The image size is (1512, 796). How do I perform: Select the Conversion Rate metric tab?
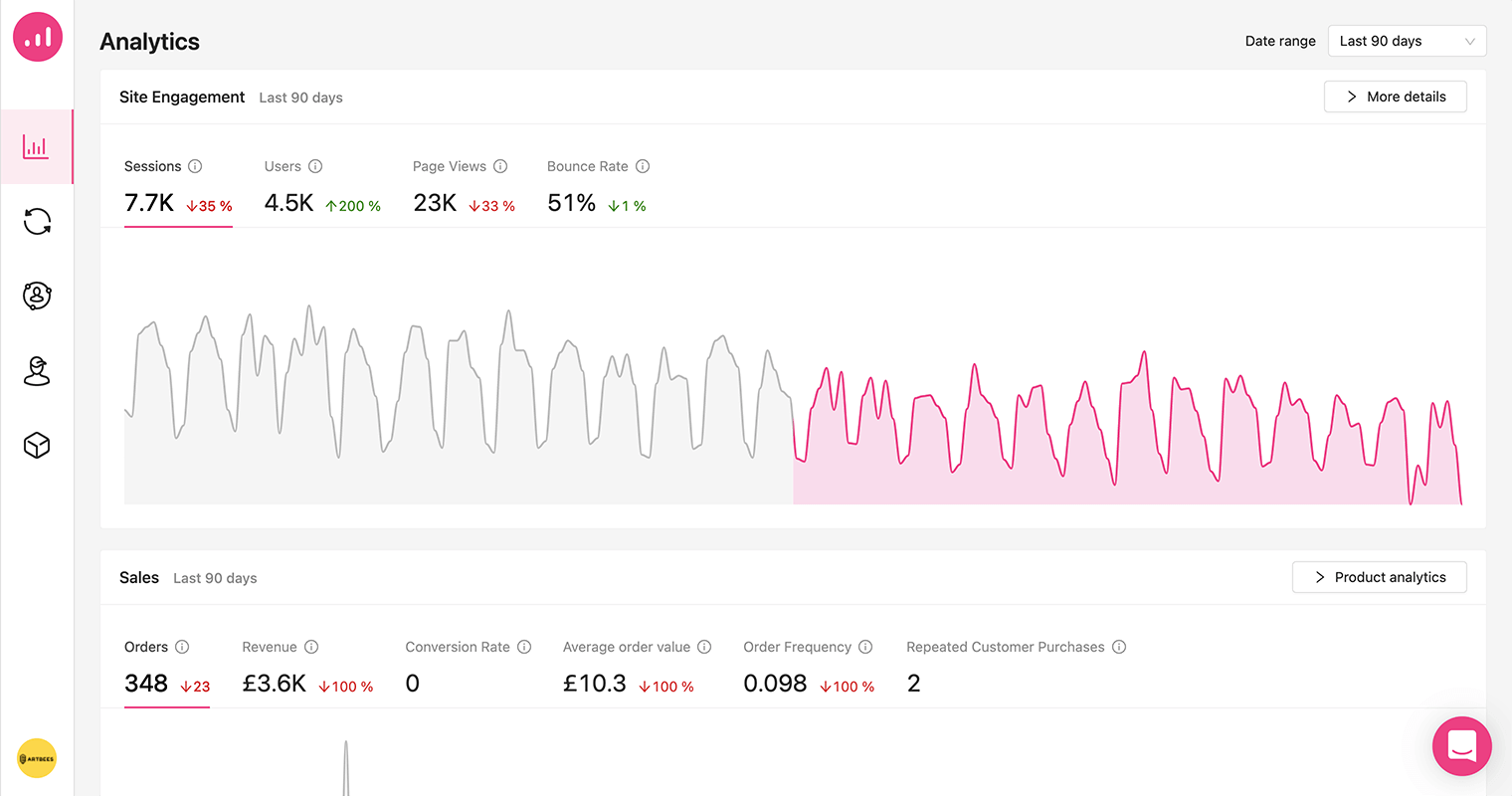point(469,668)
